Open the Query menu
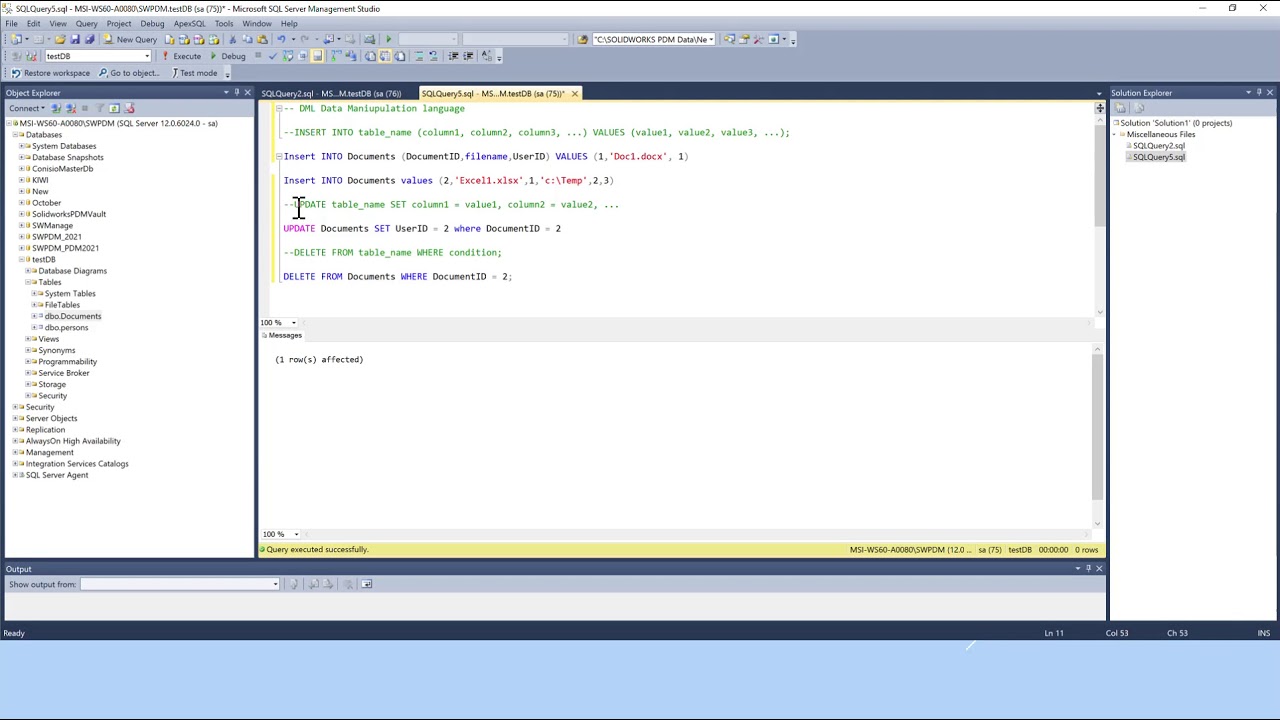The image size is (1280, 720). [x=86, y=23]
